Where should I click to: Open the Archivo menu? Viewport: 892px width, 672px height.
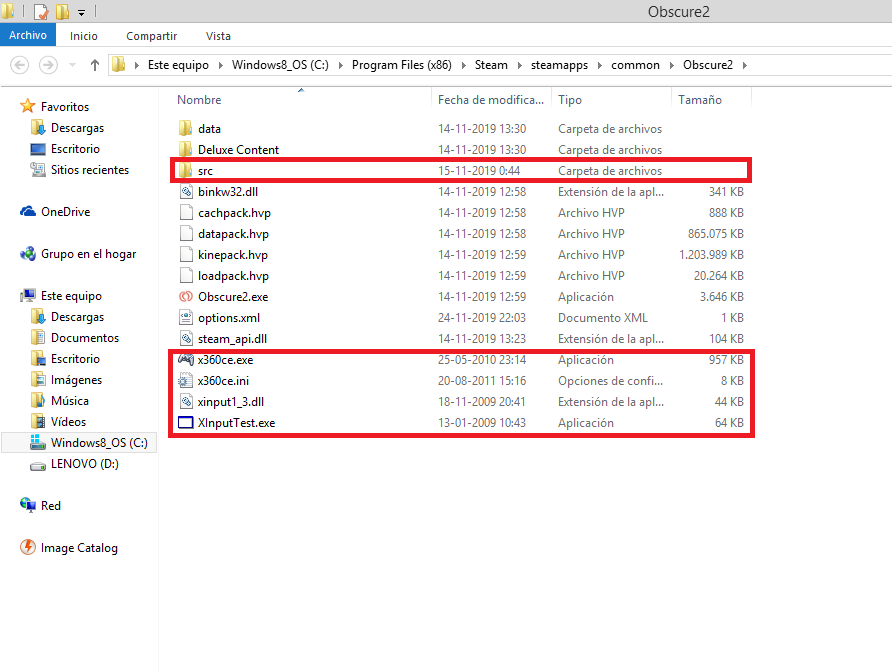[28, 35]
